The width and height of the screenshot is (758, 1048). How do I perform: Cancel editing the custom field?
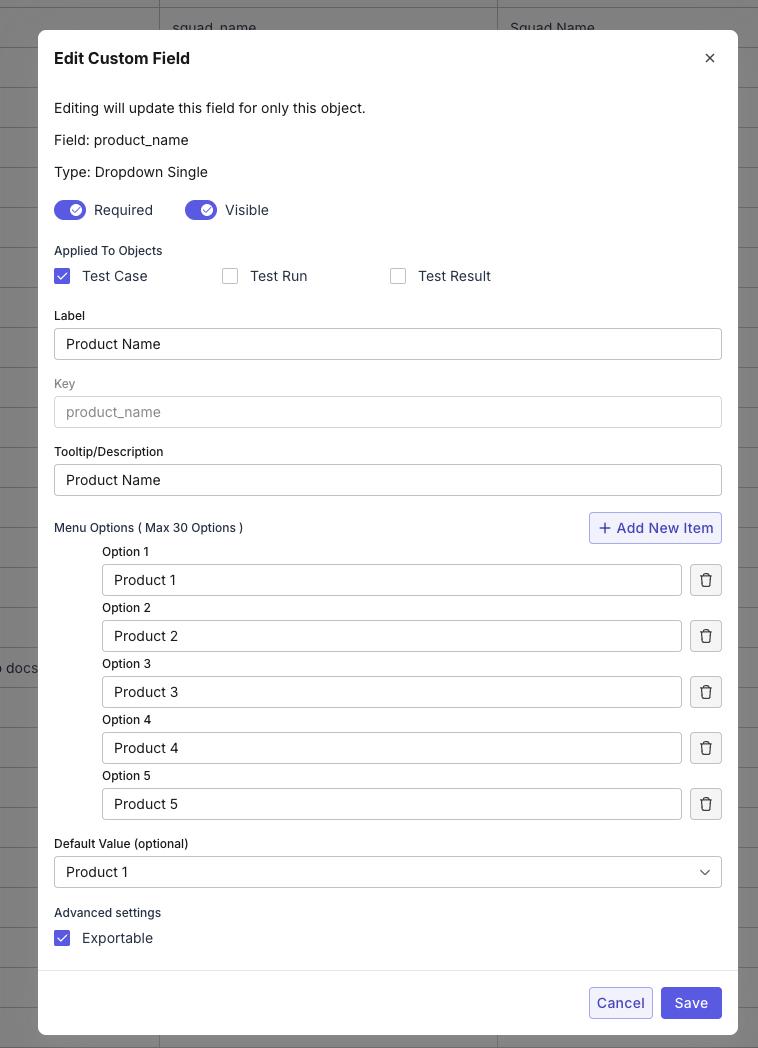coord(620,1002)
